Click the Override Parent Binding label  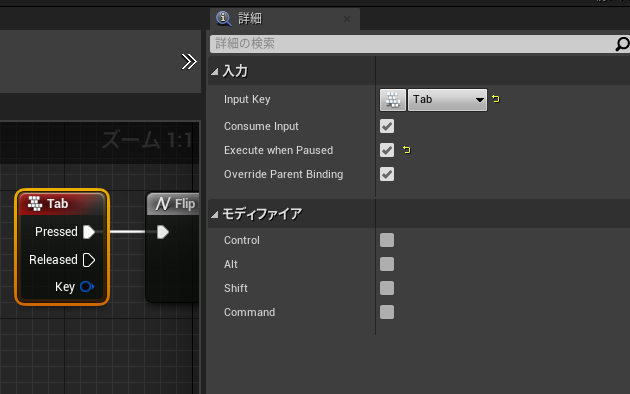tap(284, 174)
